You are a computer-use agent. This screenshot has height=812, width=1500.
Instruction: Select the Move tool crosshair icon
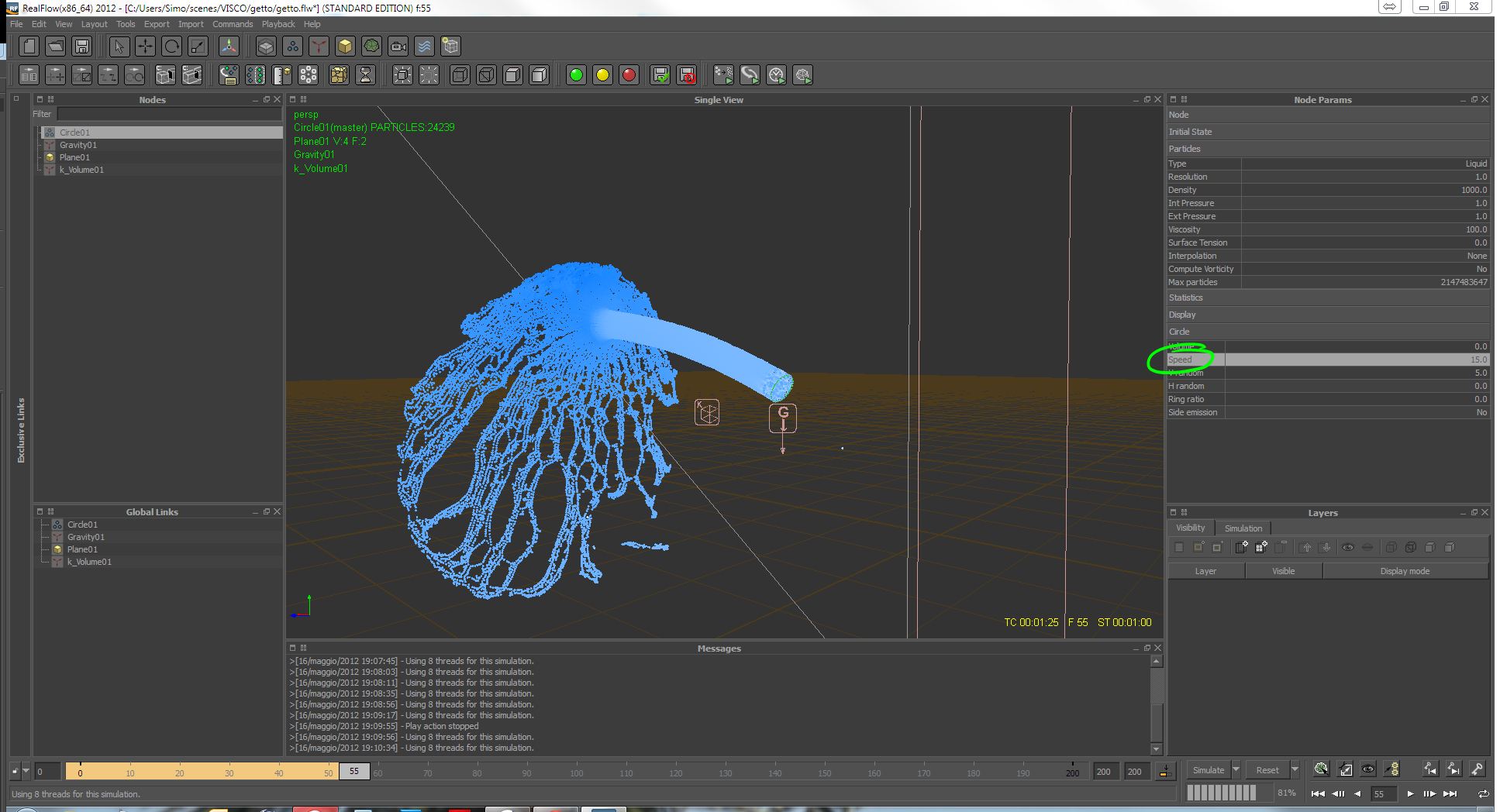click(x=145, y=46)
